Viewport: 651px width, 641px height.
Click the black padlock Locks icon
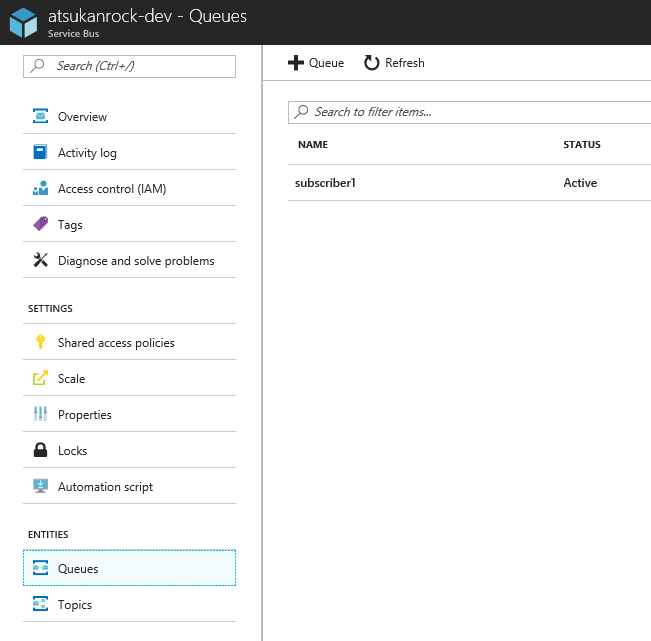click(40, 450)
